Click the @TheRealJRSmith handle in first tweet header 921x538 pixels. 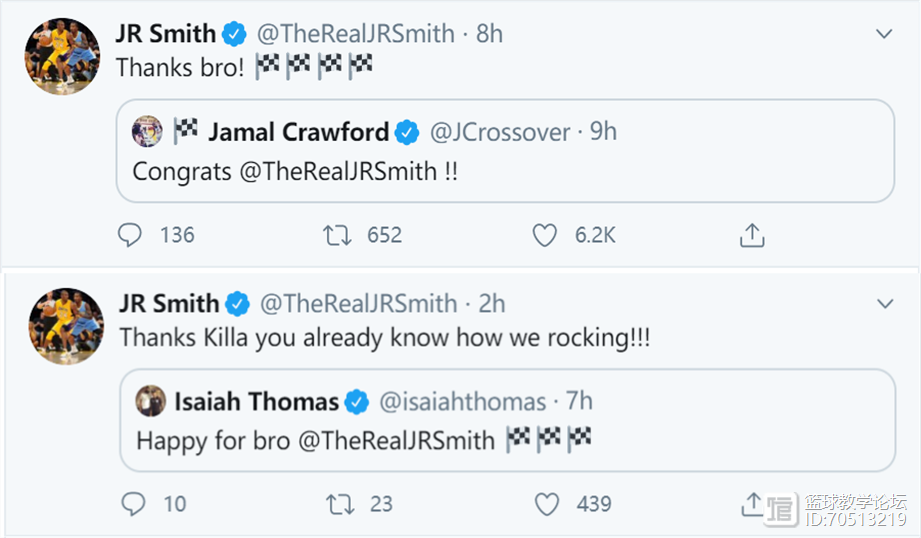pos(355,34)
